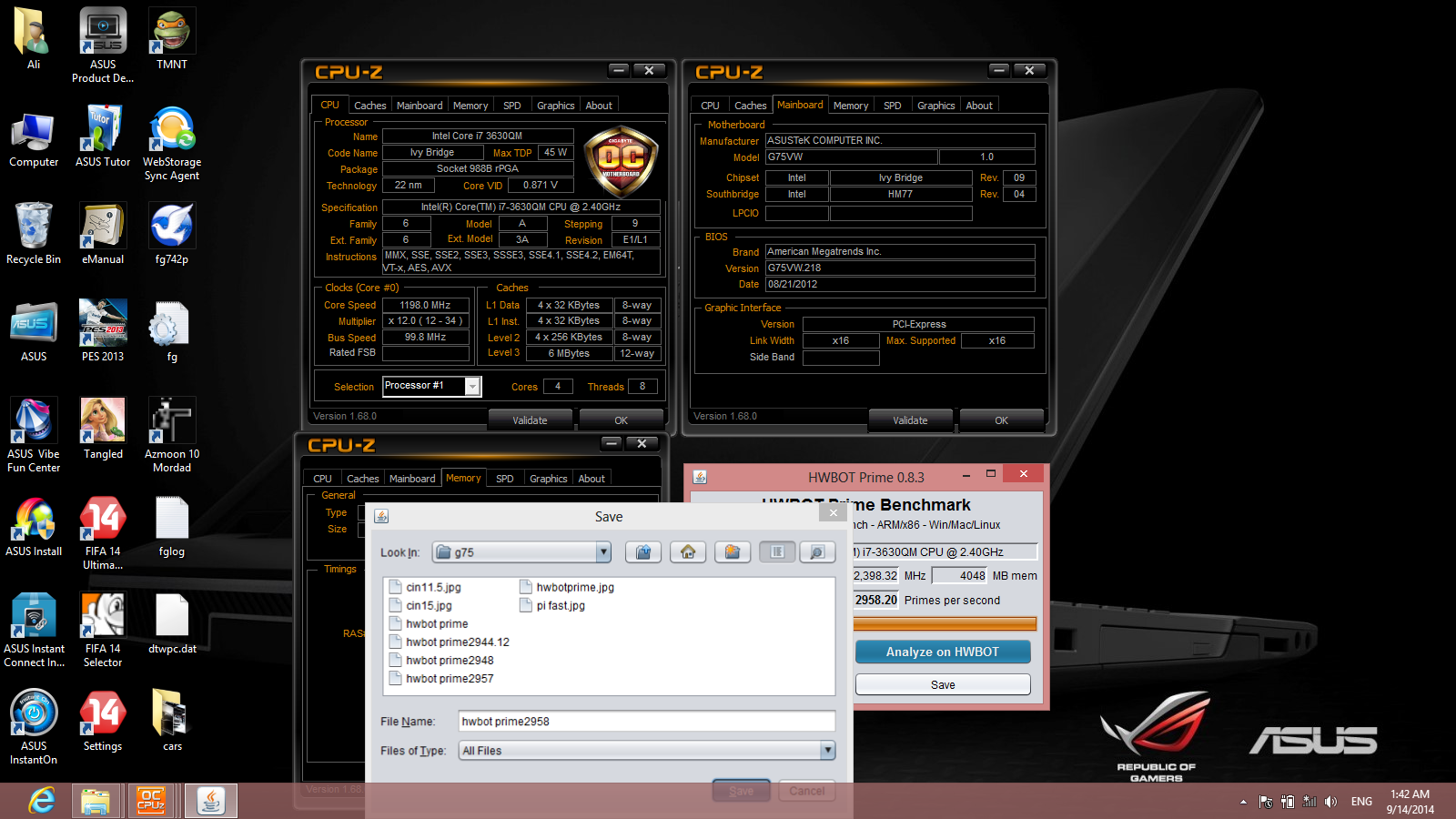Screen dimensions: 1456x819
Task: Open ASUS Product Demo desktop icon
Action: click(103, 45)
